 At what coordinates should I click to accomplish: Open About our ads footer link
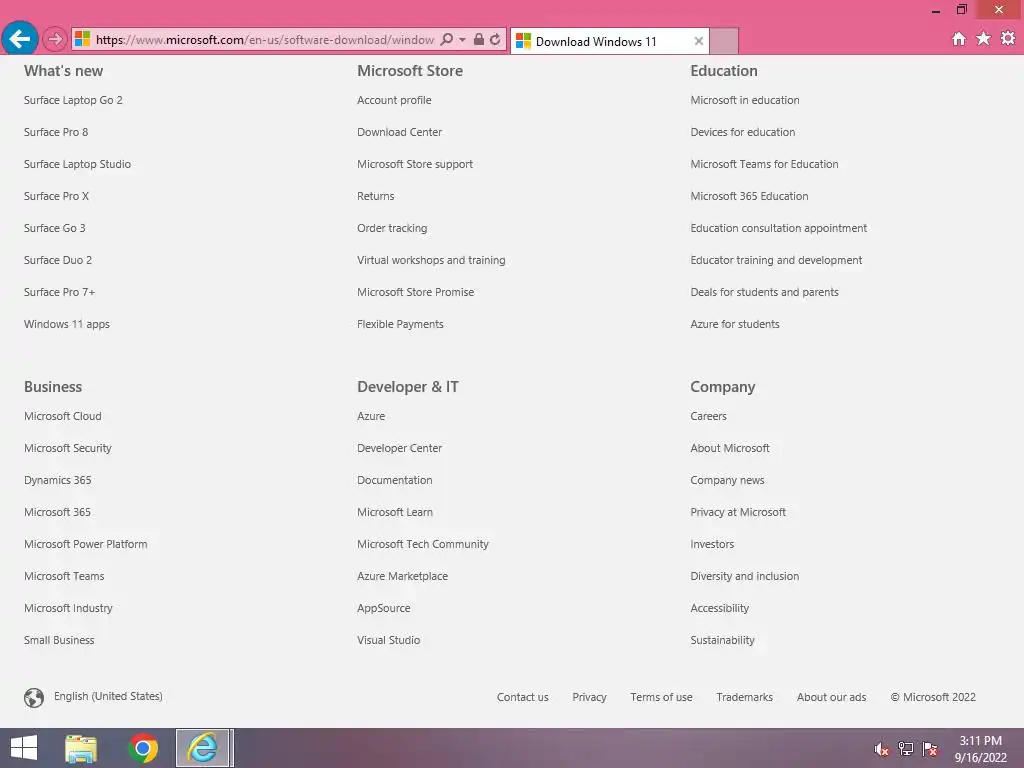point(831,697)
